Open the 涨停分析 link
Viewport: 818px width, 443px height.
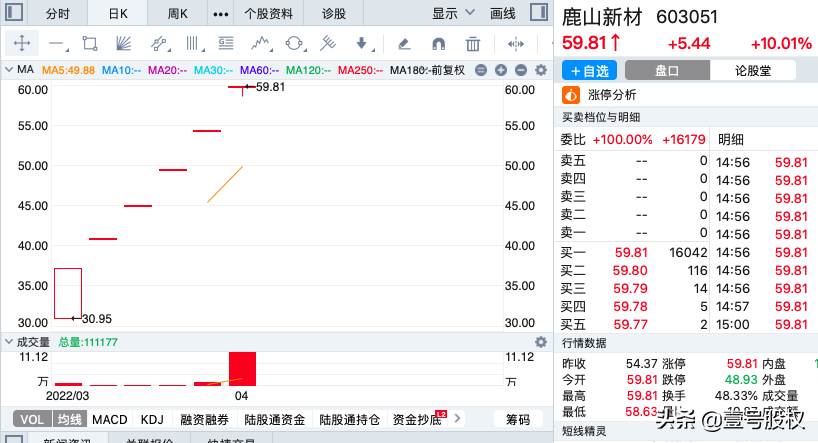click(x=612, y=95)
